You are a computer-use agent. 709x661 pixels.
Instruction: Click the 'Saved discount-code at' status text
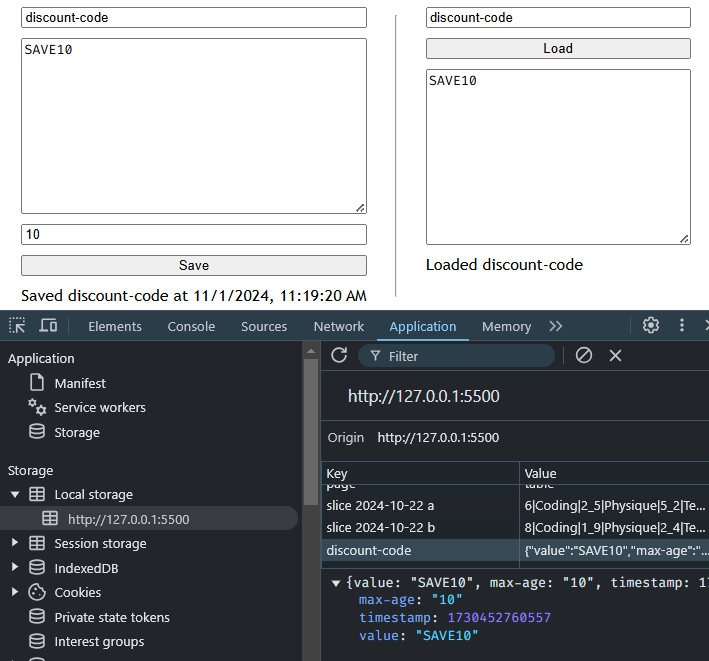coord(194,296)
